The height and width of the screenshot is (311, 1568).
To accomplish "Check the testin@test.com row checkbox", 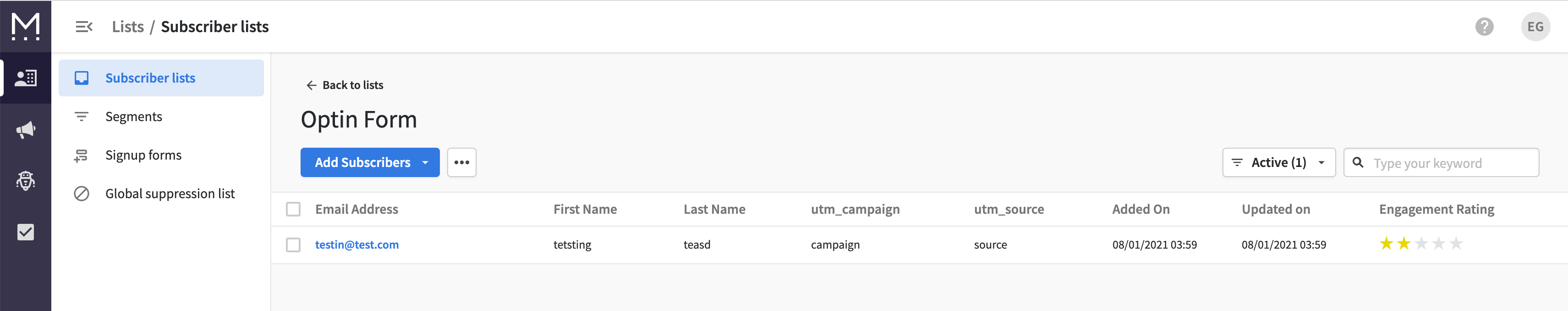I will click(293, 244).
